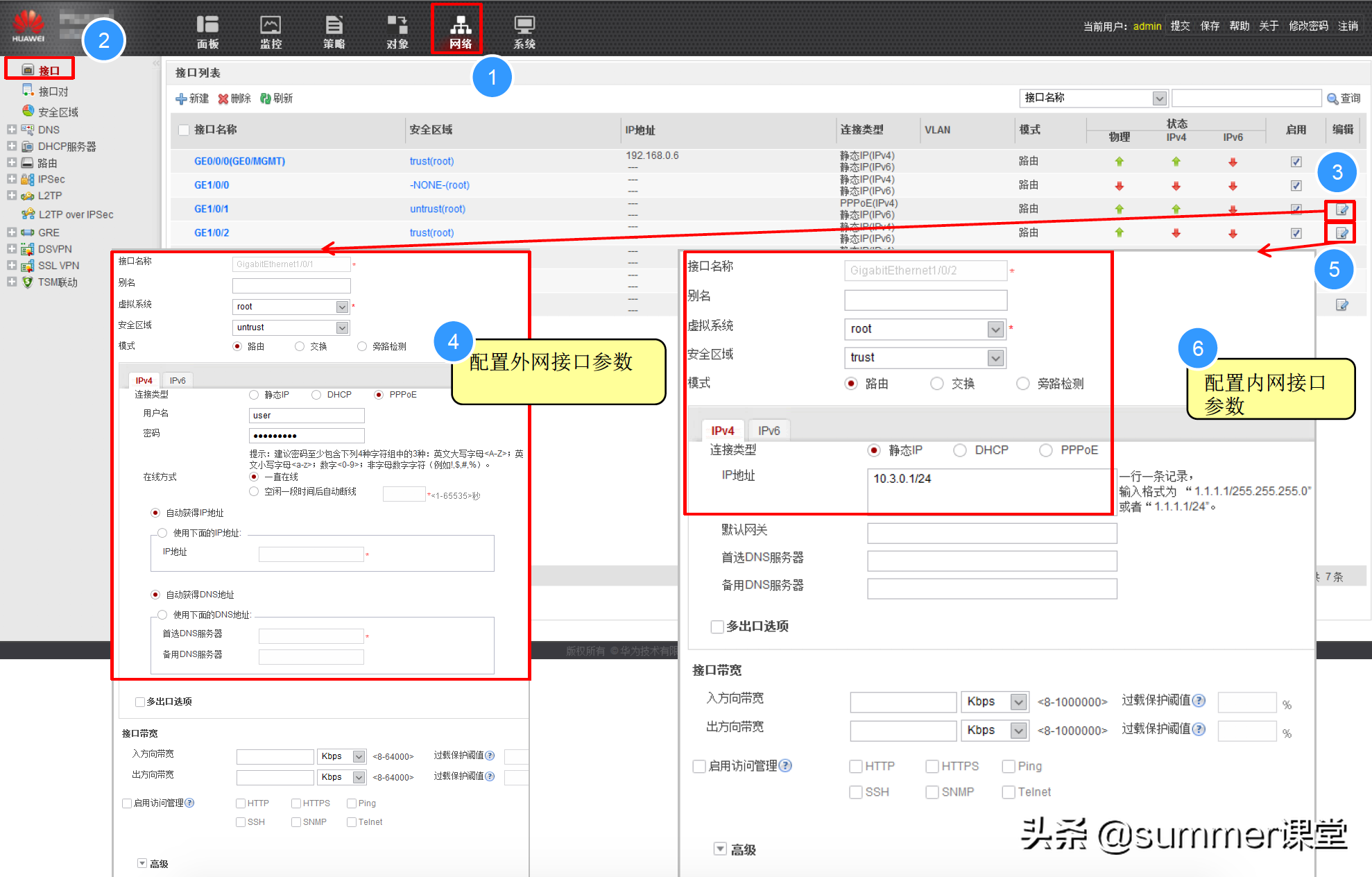Click the 删除 icon above the interface list
The width and height of the screenshot is (1372, 877).
tap(234, 98)
